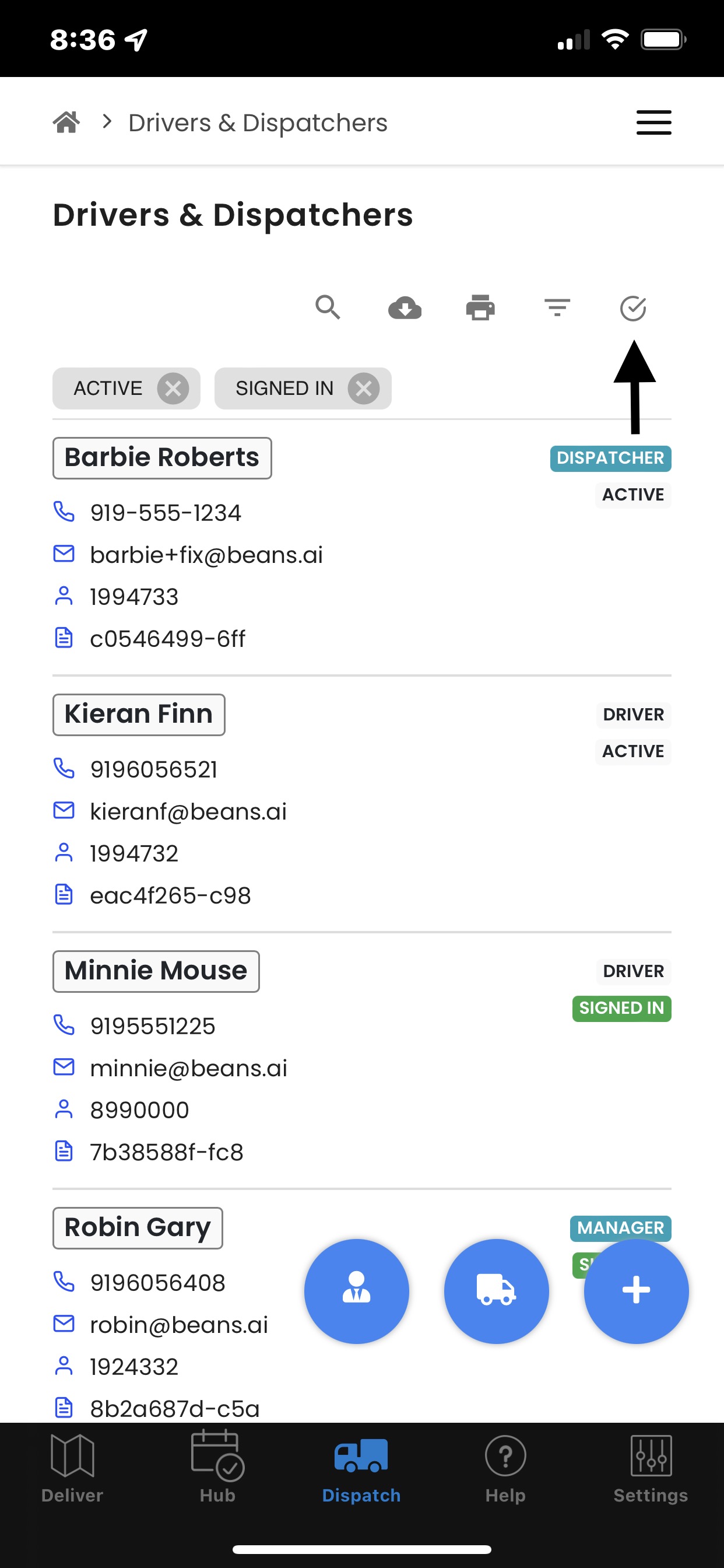Download list via cloud download icon
724x1568 pixels.
[405, 307]
